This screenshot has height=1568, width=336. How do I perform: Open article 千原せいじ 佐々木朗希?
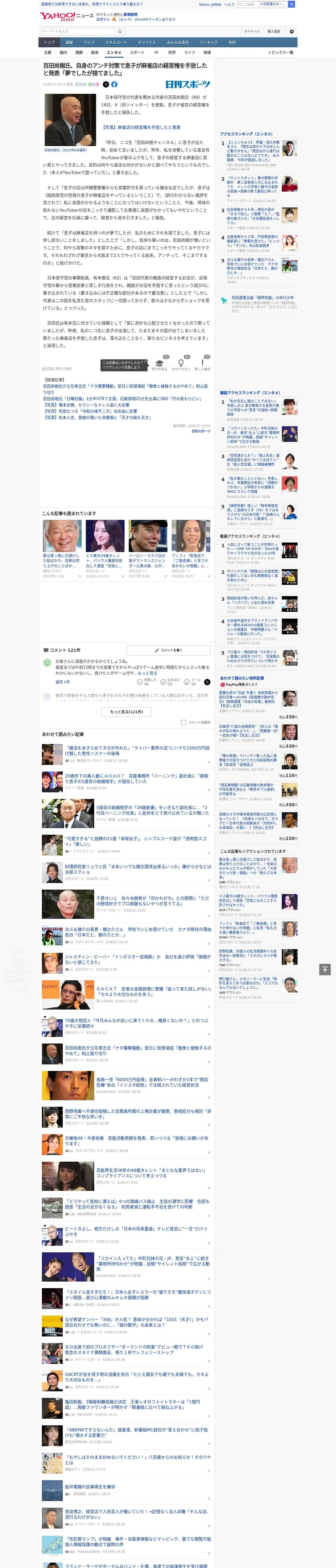(x=153, y=901)
